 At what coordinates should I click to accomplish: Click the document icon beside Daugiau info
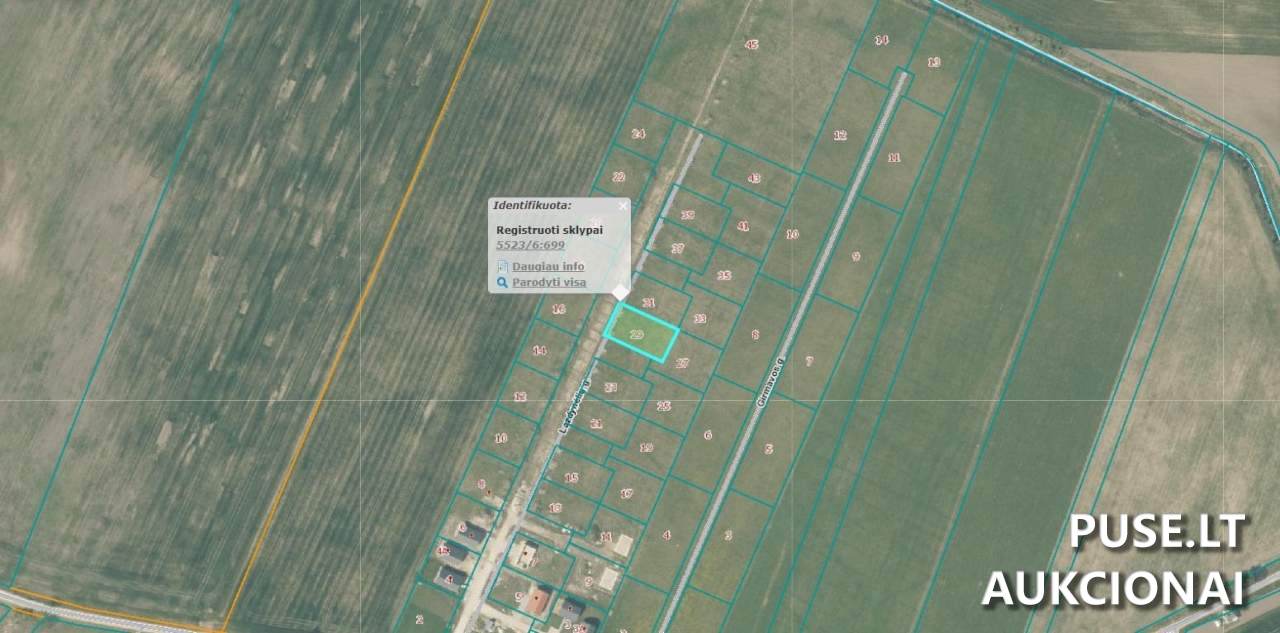pyautogui.click(x=502, y=267)
